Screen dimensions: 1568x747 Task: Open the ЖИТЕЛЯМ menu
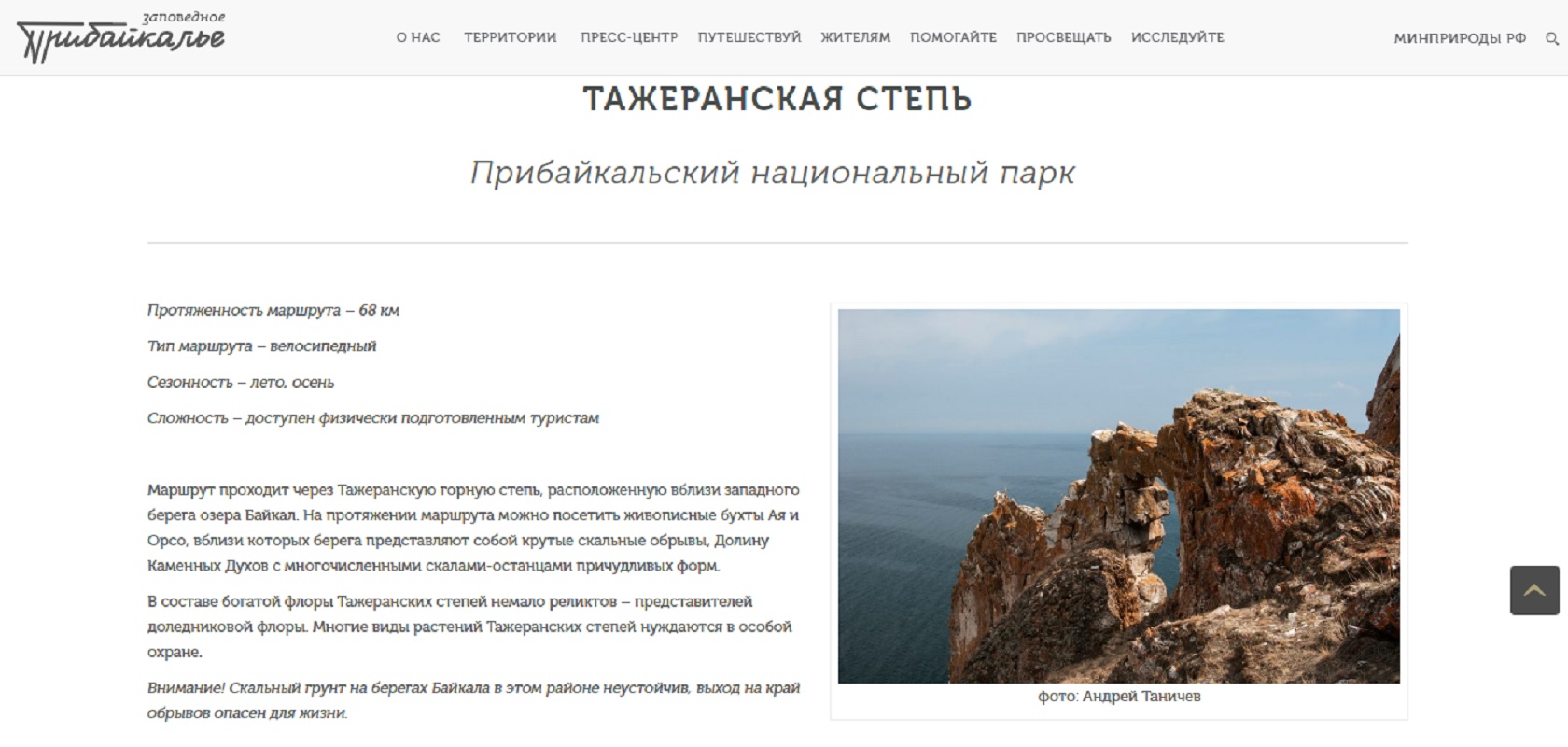pyautogui.click(x=856, y=37)
